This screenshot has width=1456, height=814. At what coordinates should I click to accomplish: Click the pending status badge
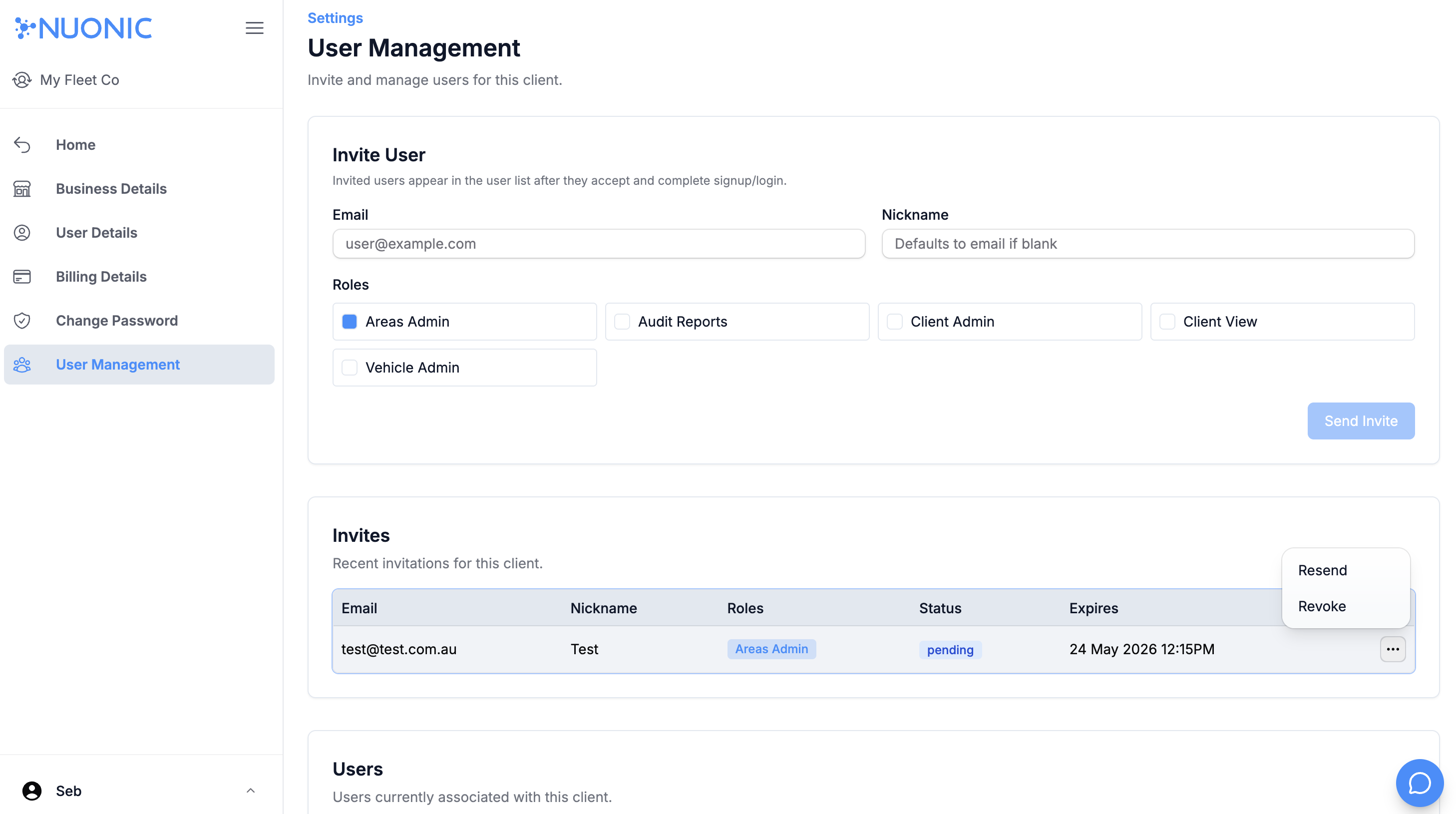(x=950, y=650)
